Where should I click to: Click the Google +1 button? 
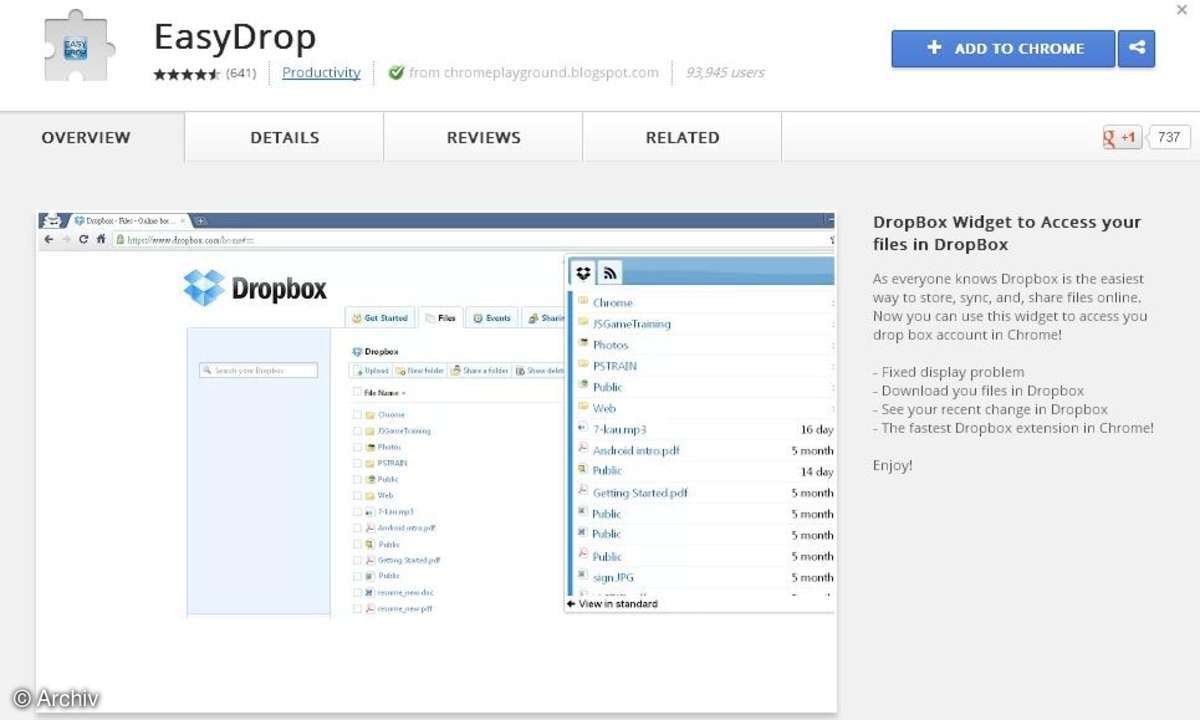(1120, 137)
